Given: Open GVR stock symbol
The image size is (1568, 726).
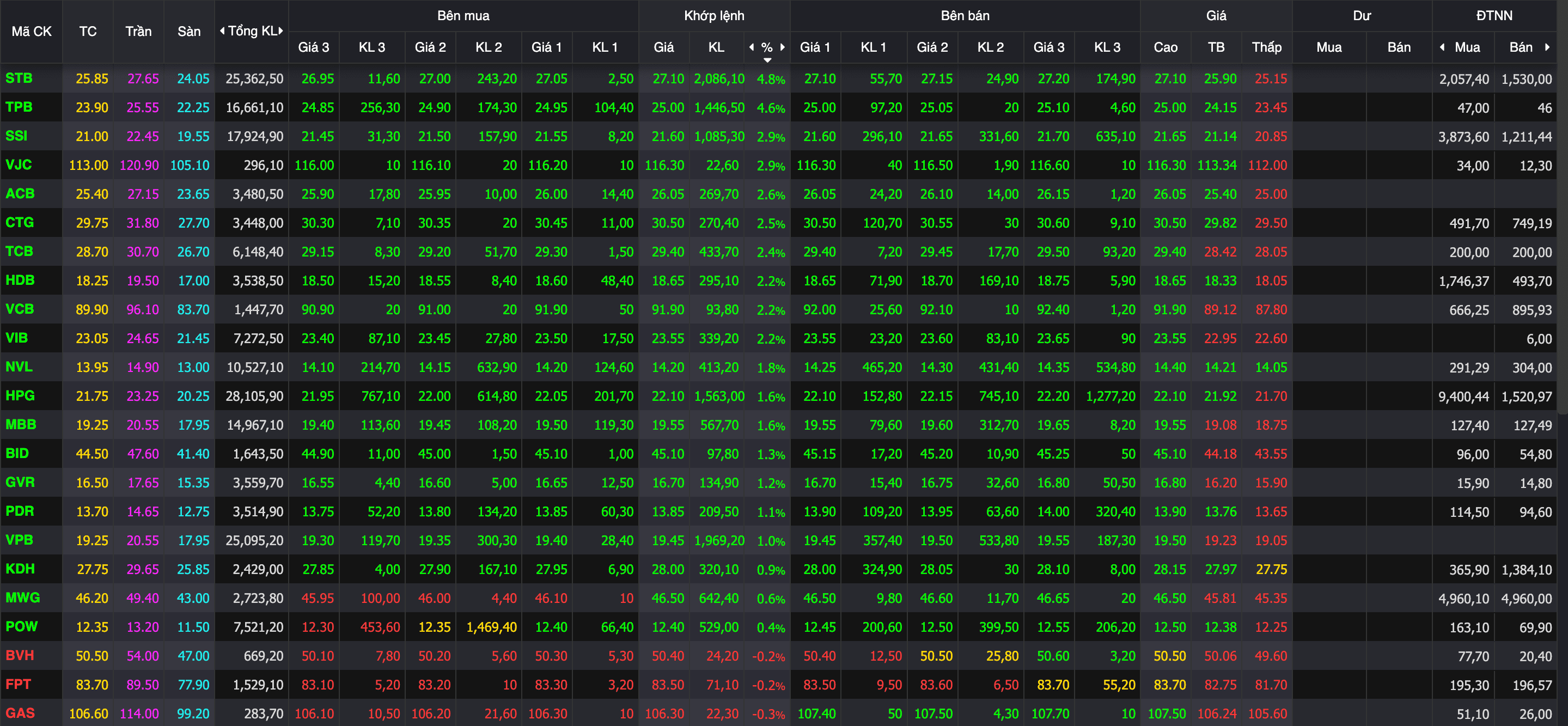Looking at the screenshot, I should pyautogui.click(x=20, y=482).
